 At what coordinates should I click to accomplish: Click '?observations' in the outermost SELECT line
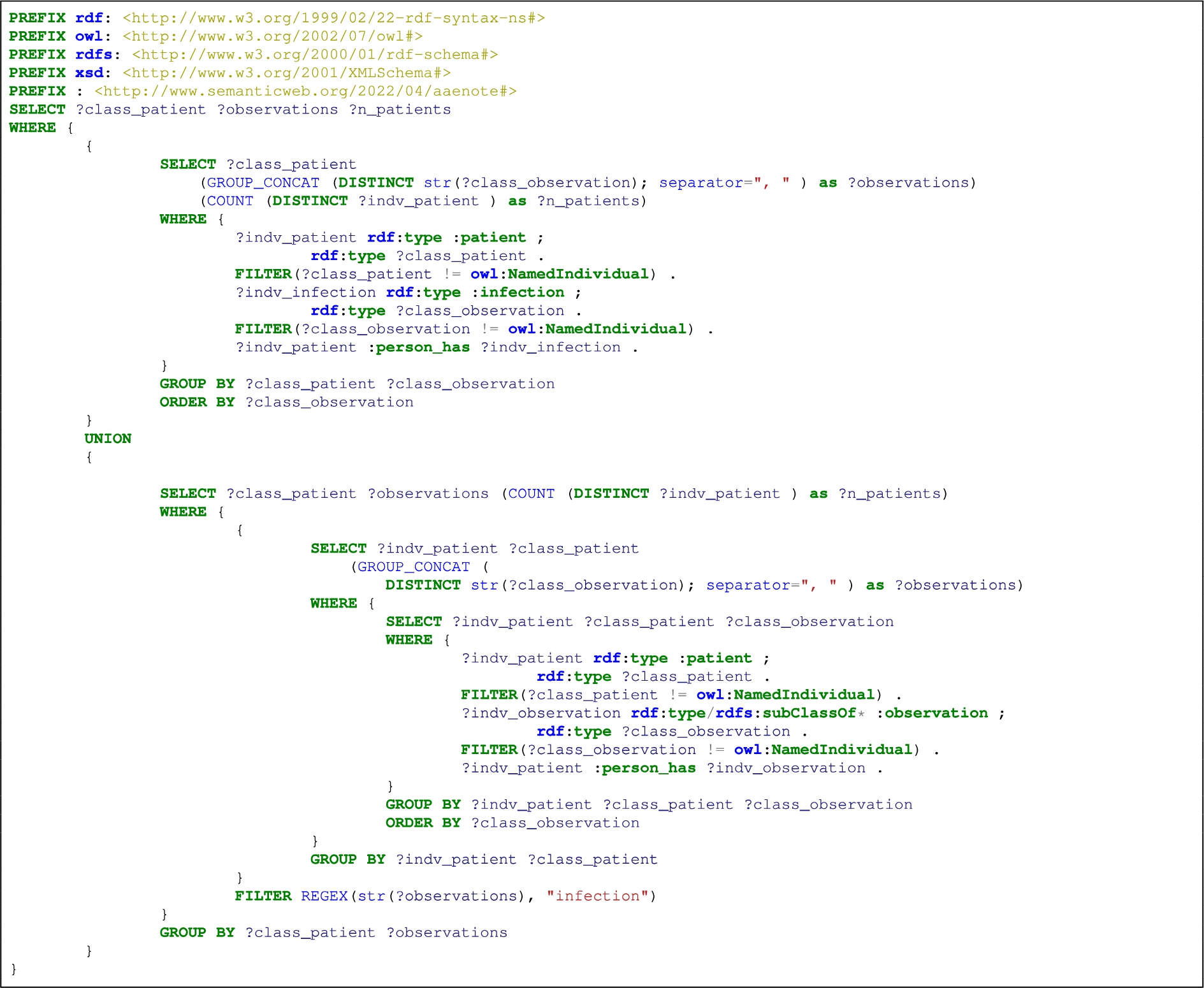tap(277, 110)
